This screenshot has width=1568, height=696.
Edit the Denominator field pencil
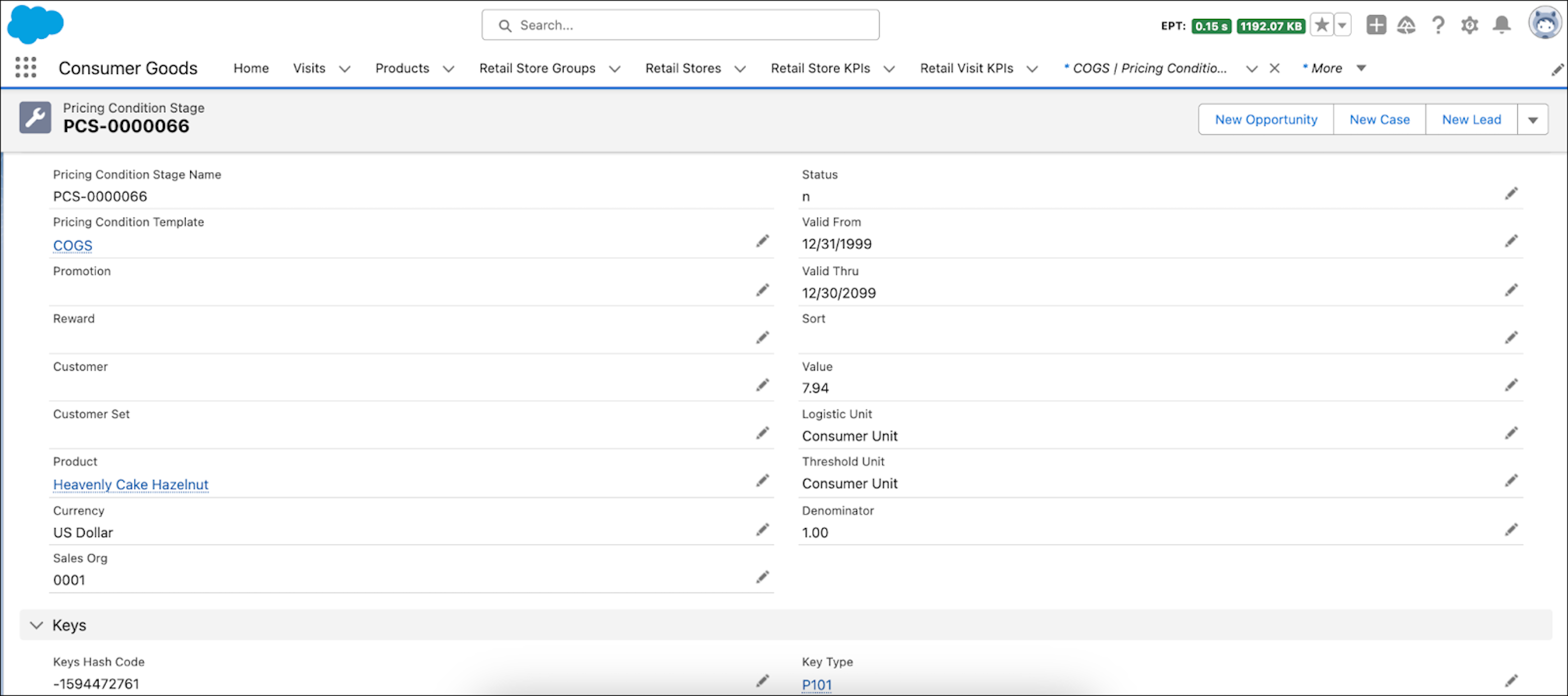[x=1511, y=529]
